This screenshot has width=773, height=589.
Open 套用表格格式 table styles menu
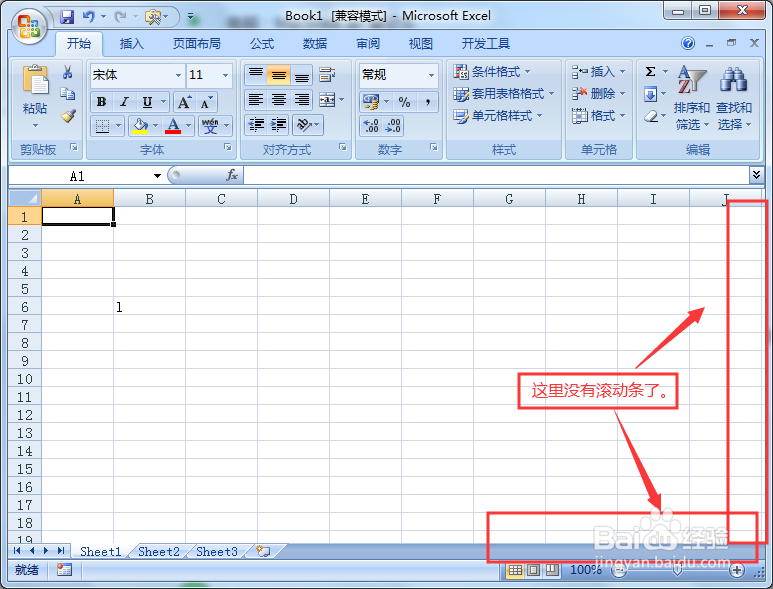pos(504,94)
